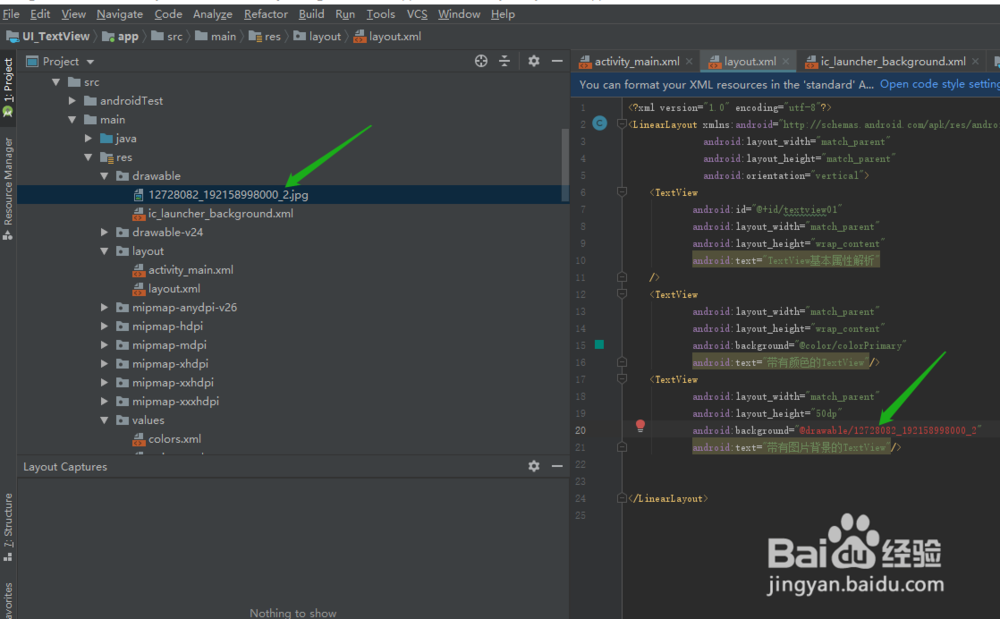Open the VCS menu
The width and height of the screenshot is (1000, 619).
point(417,14)
